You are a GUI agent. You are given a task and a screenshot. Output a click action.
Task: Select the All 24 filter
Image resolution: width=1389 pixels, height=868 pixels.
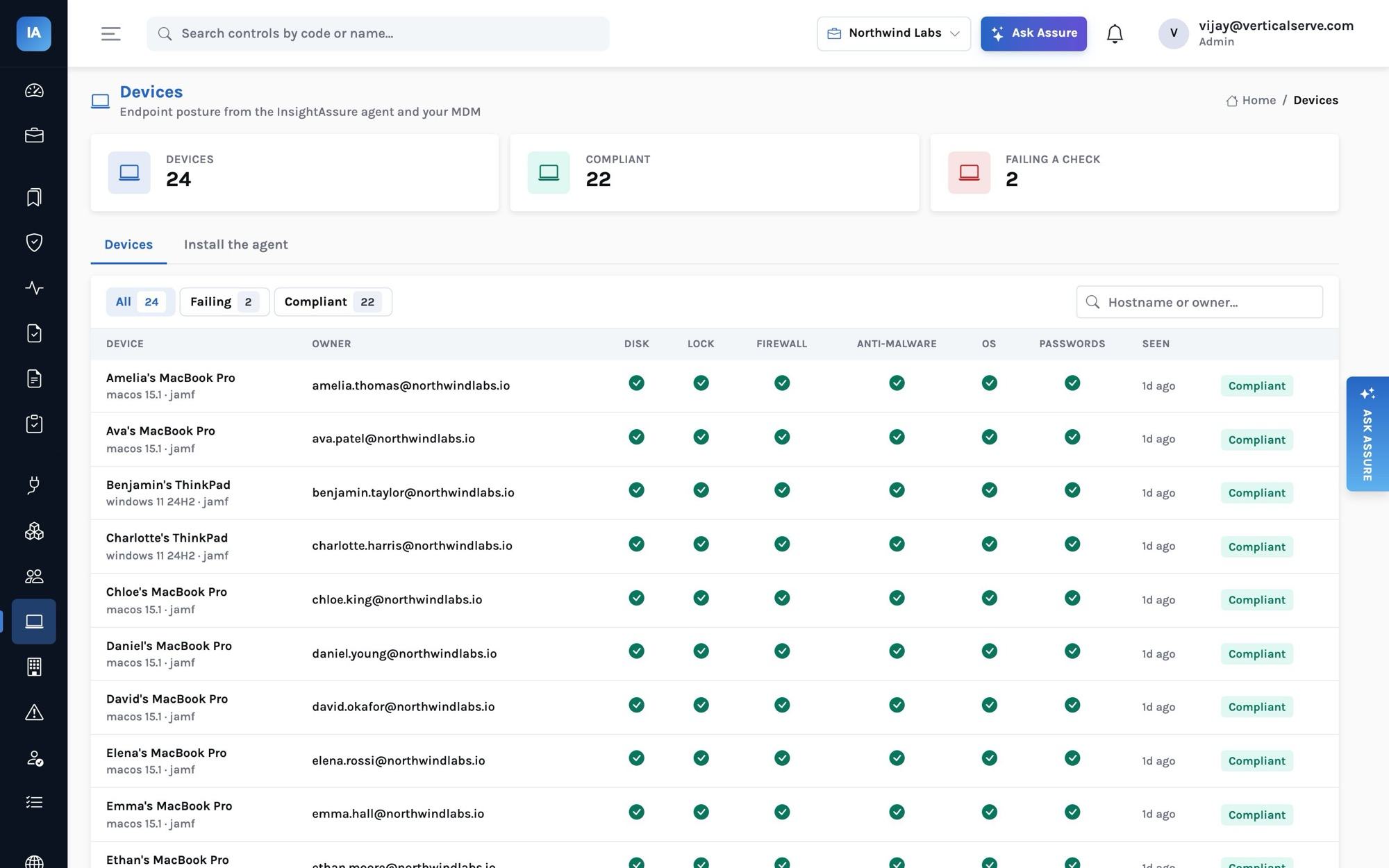coord(140,302)
